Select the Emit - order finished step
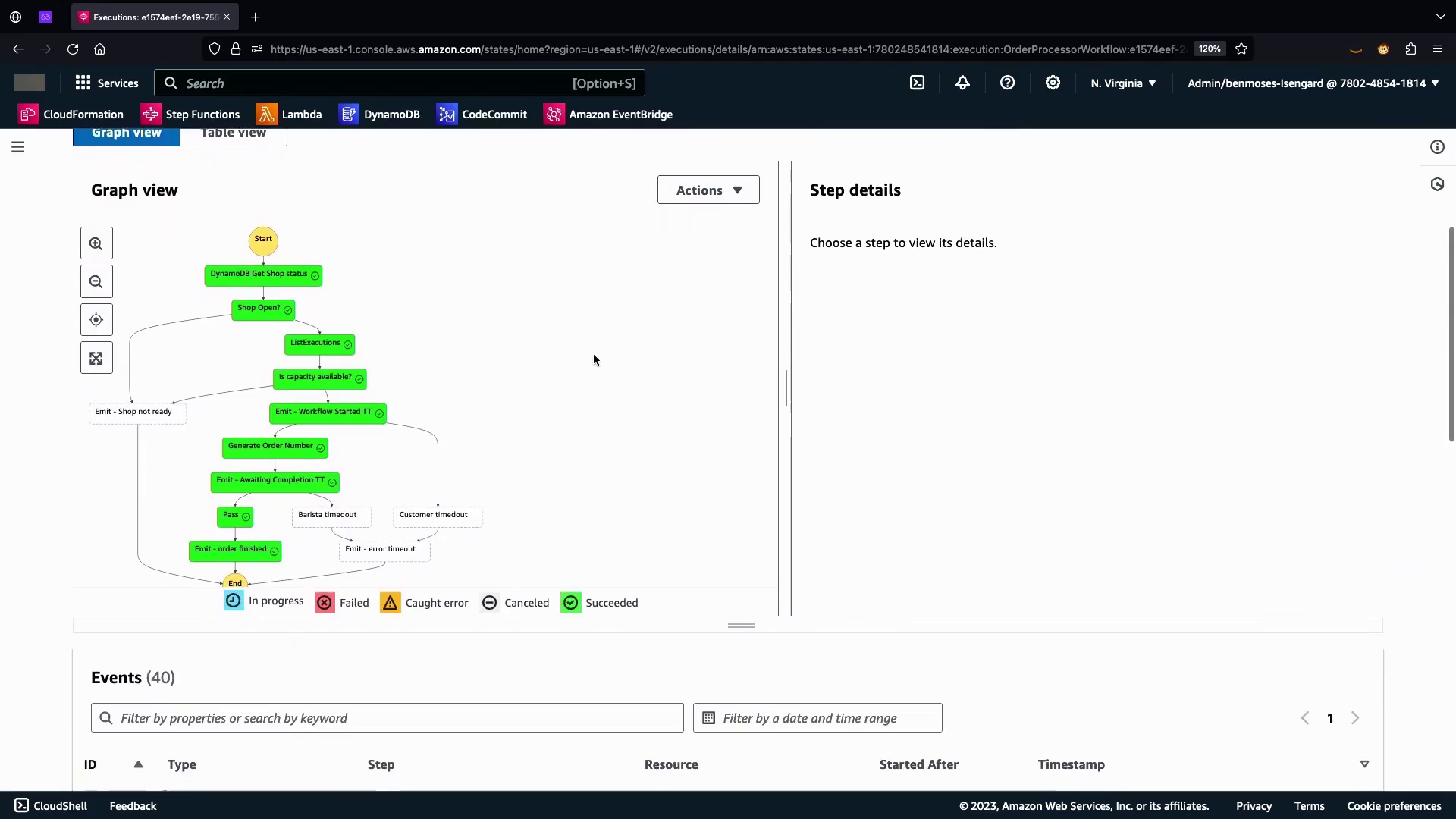1456x819 pixels. pyautogui.click(x=234, y=551)
